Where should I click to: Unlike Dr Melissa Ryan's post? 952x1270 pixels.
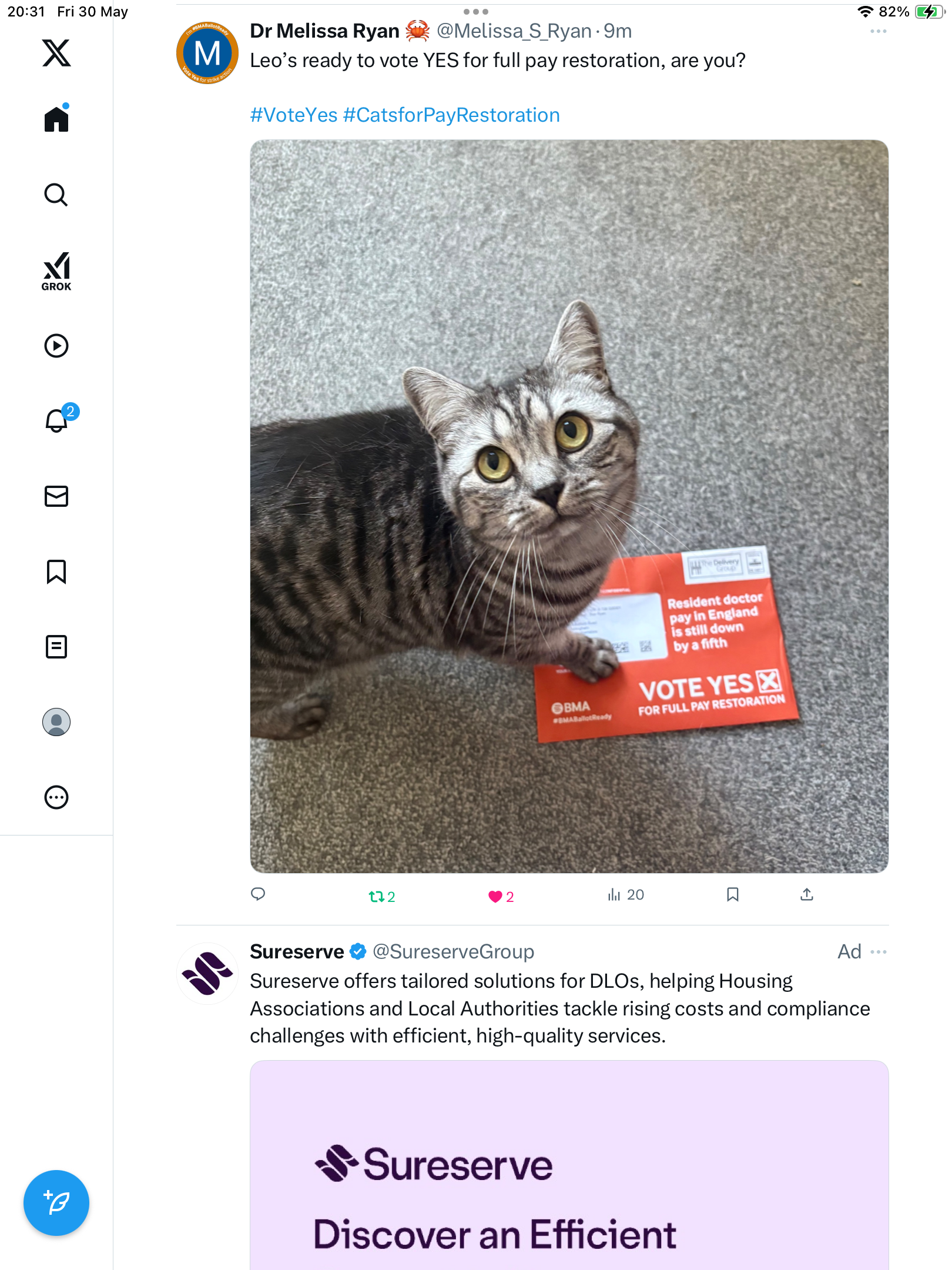pos(501,896)
